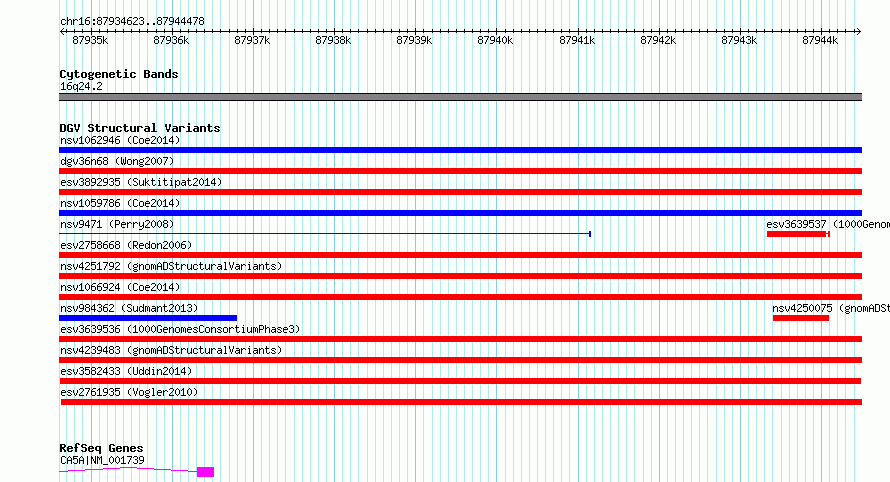Click the Cytogenetic Bands track heading
890x482 pixels.
coord(119,74)
